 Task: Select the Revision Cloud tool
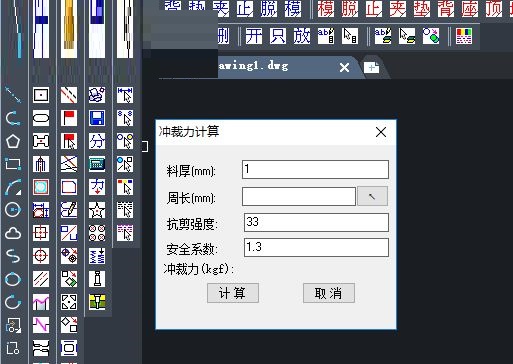pyautogui.click(x=13, y=233)
